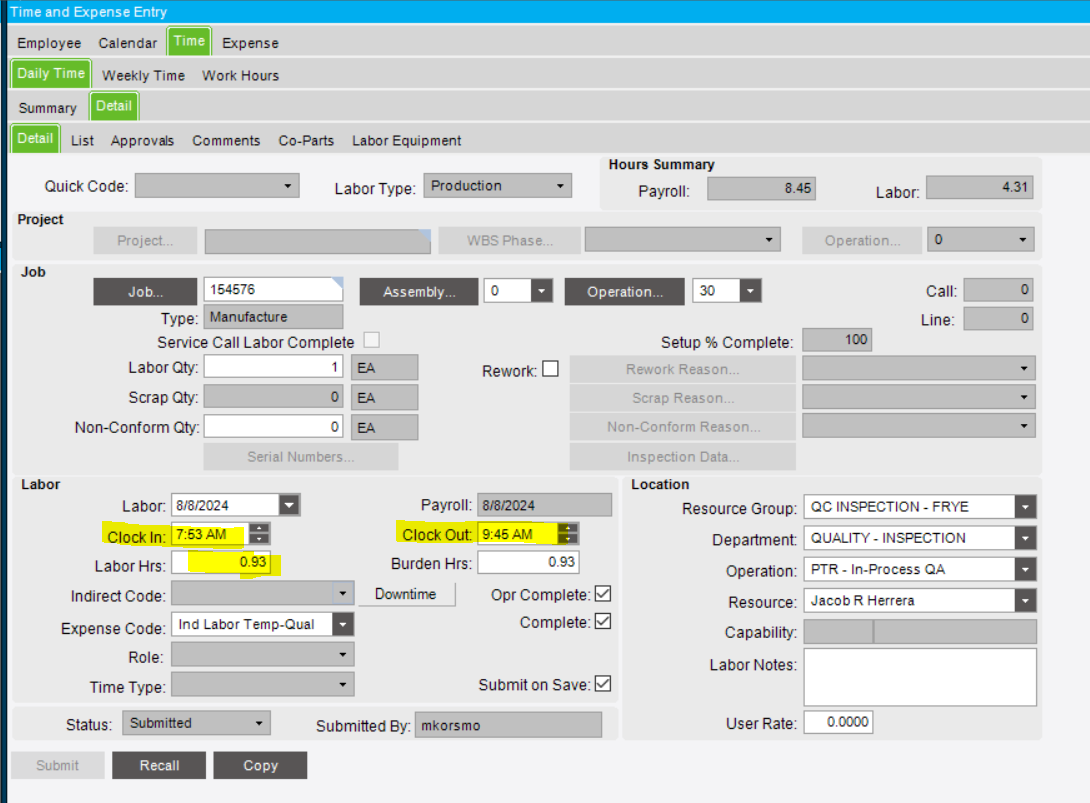Open the List sub-tab
1090x803 pixels.
82,140
